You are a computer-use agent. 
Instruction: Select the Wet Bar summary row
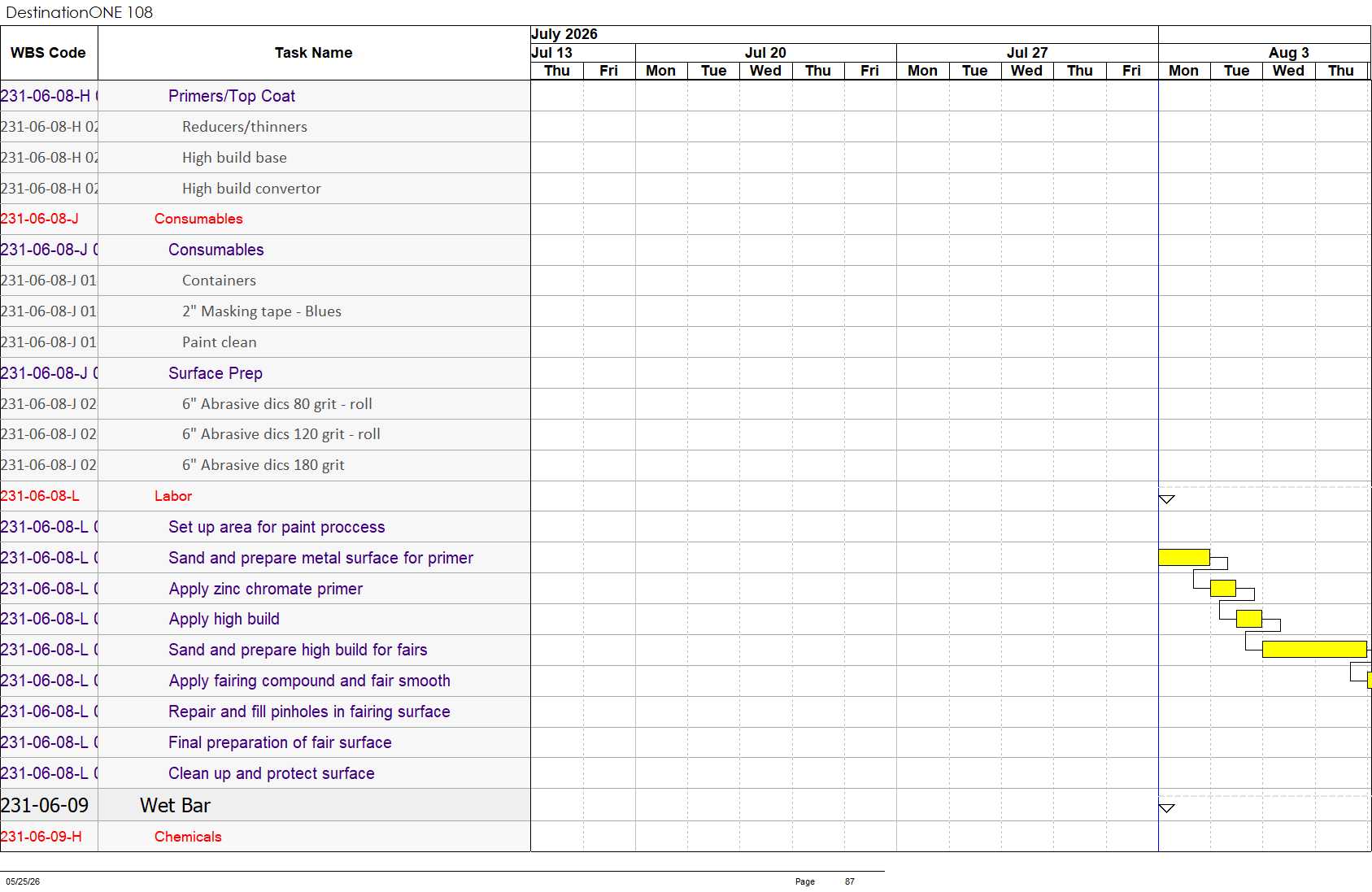point(265,805)
